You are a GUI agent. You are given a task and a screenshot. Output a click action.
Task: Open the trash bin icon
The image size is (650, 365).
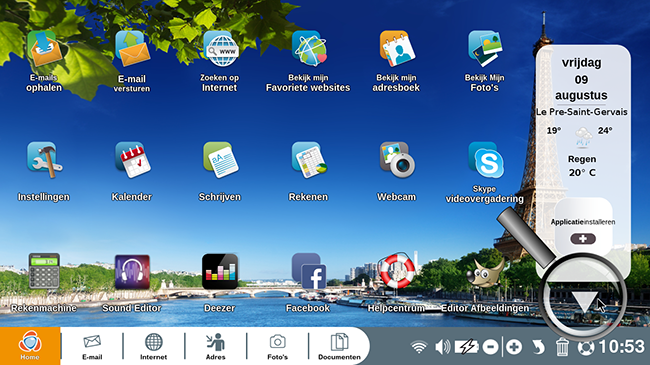(562, 347)
